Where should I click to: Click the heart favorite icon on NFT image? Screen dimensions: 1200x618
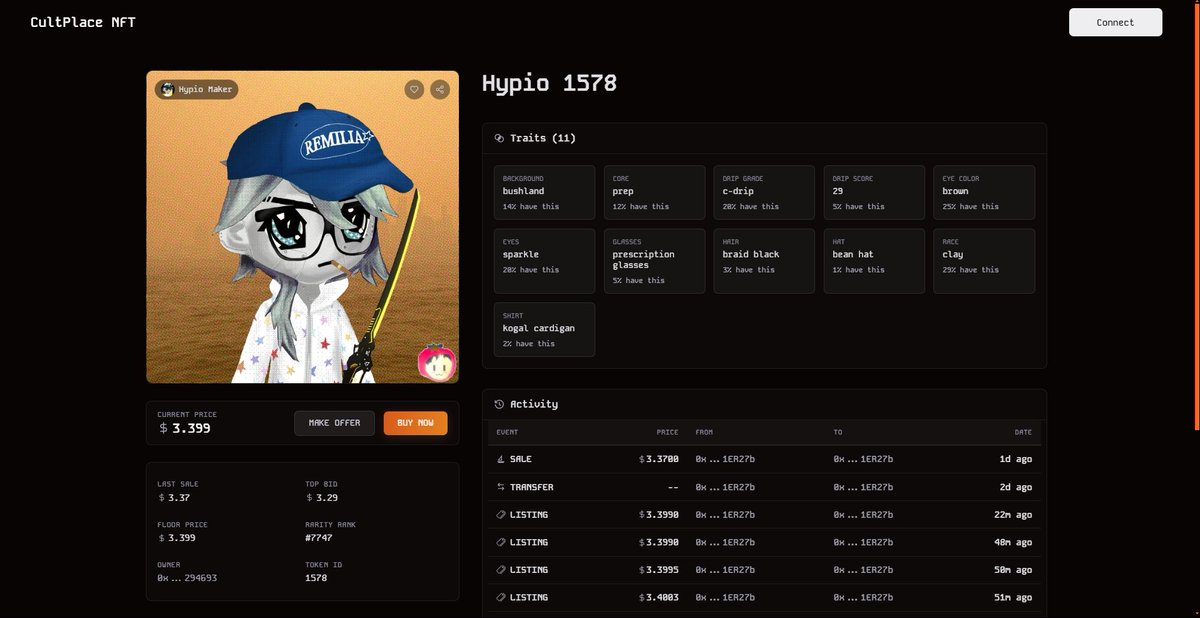click(414, 89)
